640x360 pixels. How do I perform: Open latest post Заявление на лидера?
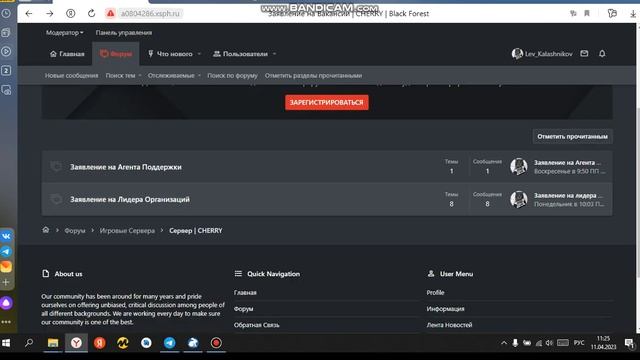coord(568,196)
